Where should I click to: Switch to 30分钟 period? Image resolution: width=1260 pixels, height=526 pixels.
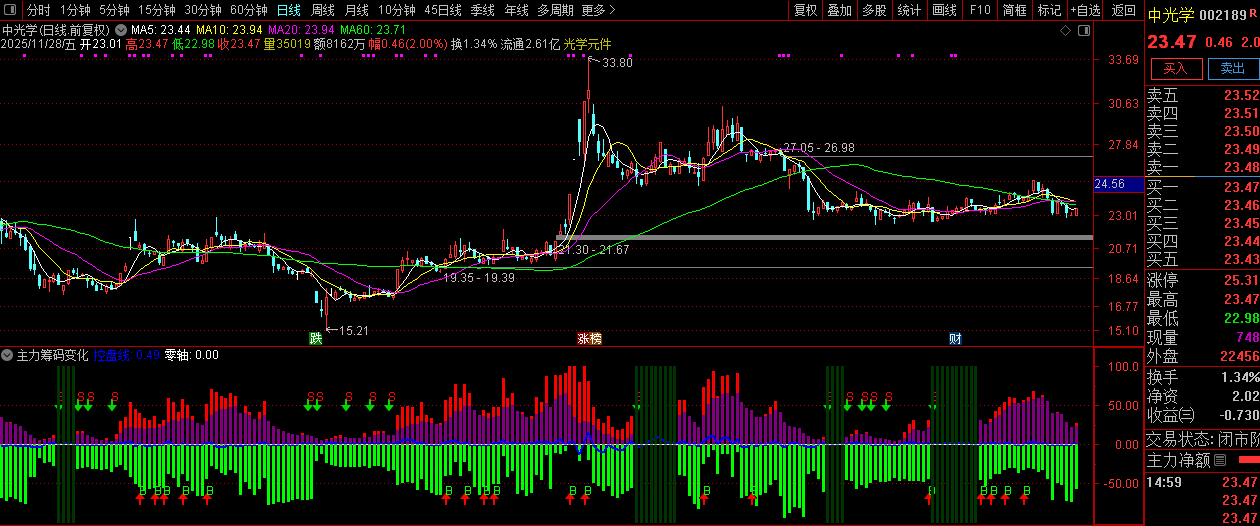coord(203,10)
